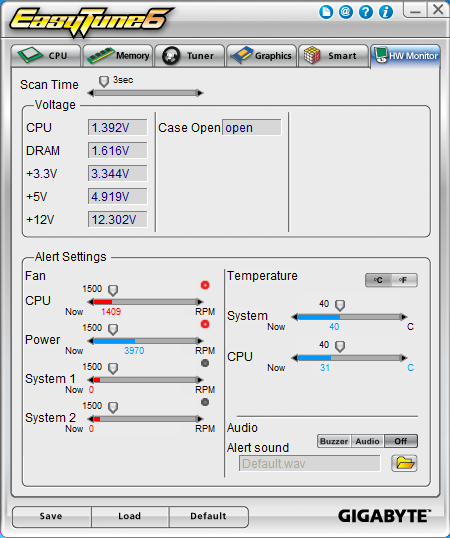Viewport: 450px width, 538px height.
Task: Open the help question mark icon
Action: [x=366, y=12]
